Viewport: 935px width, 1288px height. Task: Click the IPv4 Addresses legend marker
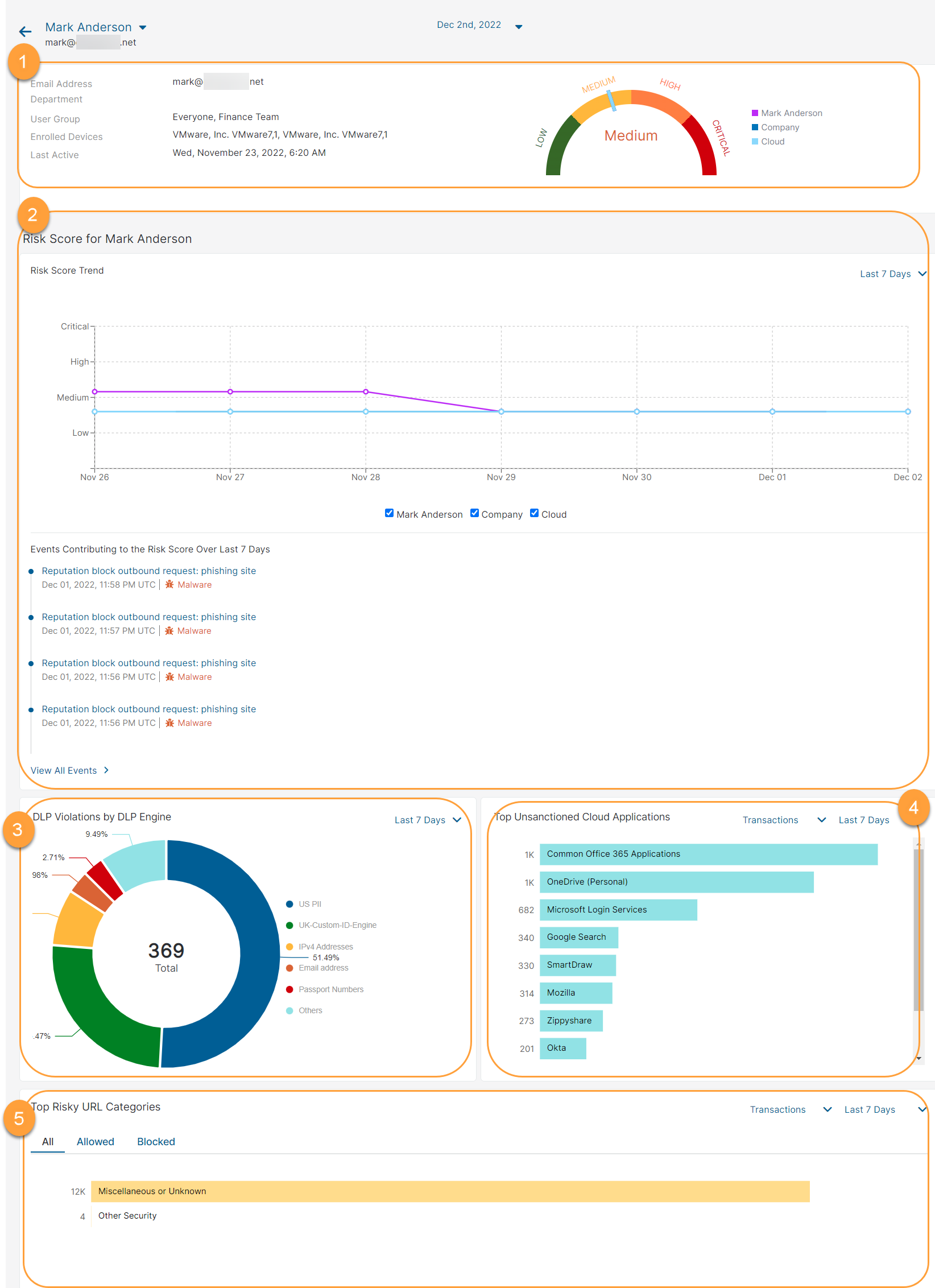(x=290, y=946)
